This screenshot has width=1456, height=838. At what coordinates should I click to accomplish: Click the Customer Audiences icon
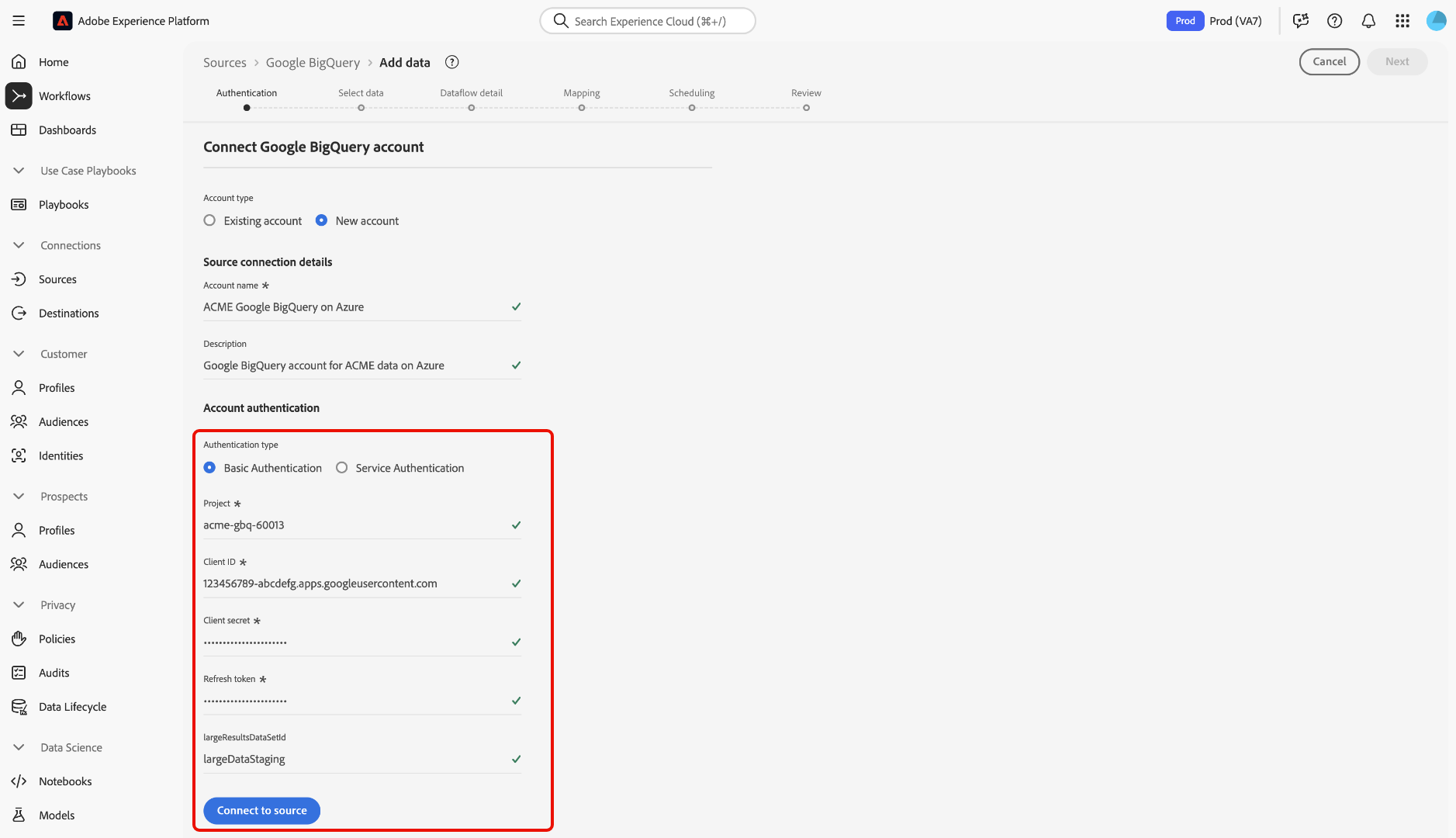tap(19, 422)
